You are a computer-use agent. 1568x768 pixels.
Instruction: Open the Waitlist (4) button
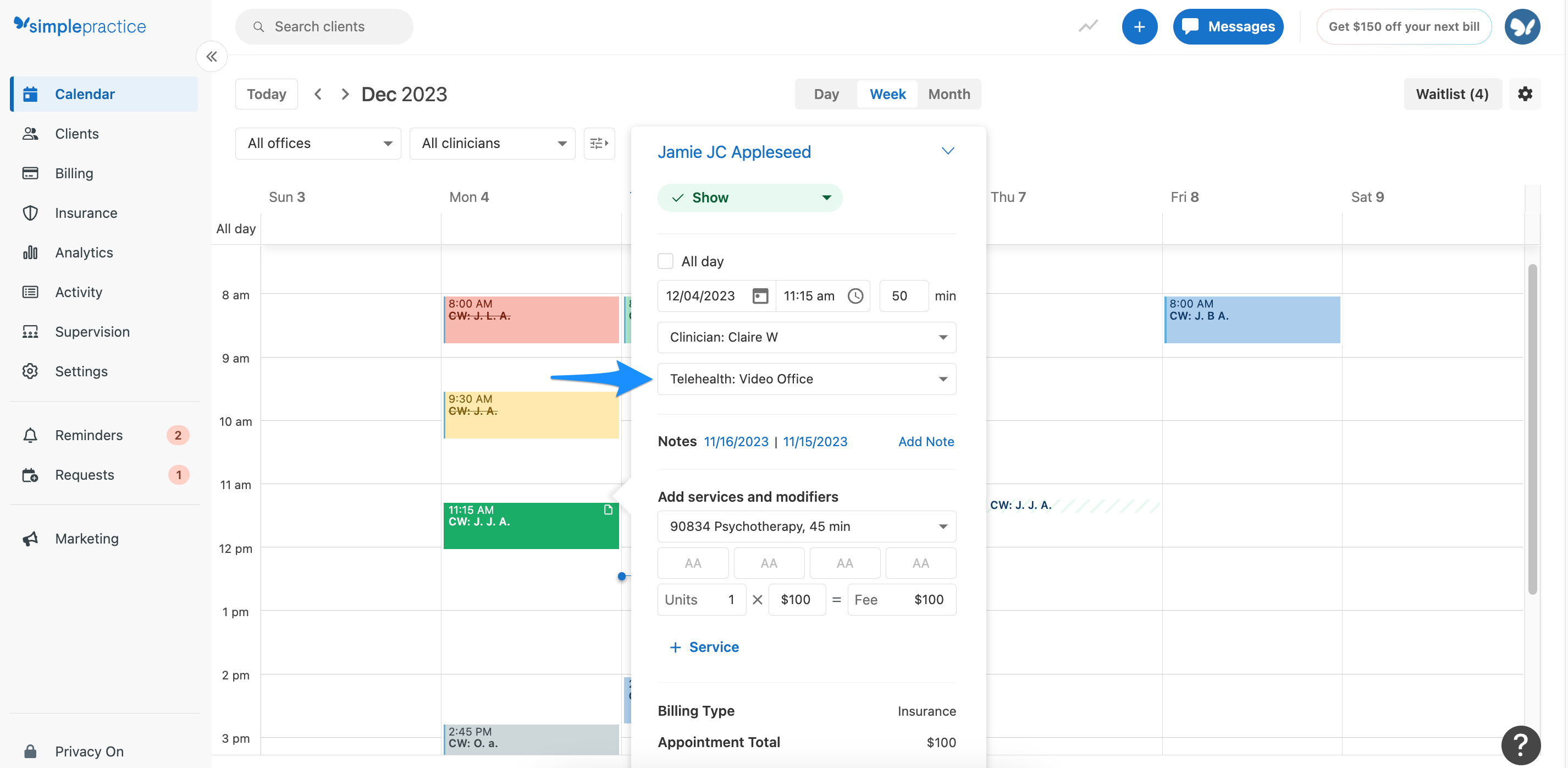coord(1453,94)
